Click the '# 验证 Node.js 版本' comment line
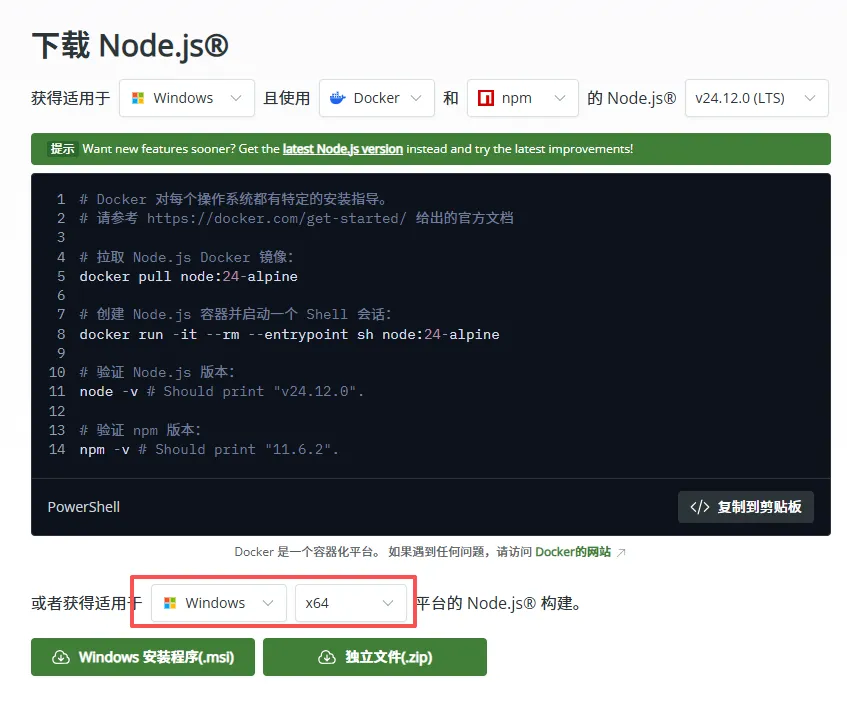 click(157, 372)
